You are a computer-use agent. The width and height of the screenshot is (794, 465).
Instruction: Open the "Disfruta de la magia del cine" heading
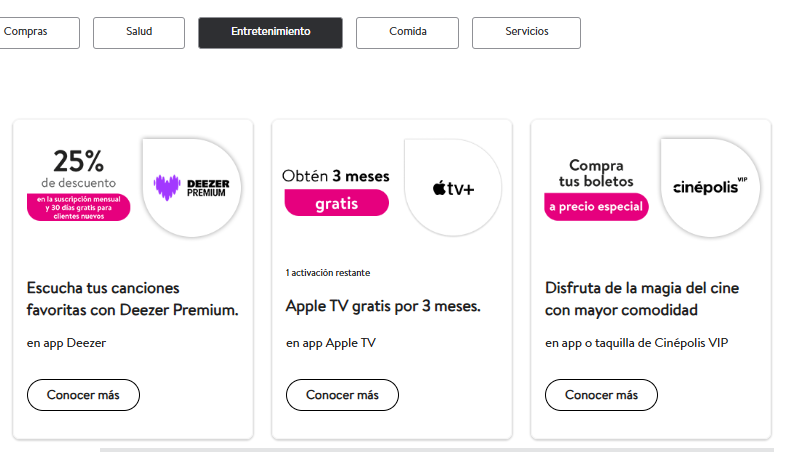(642, 299)
